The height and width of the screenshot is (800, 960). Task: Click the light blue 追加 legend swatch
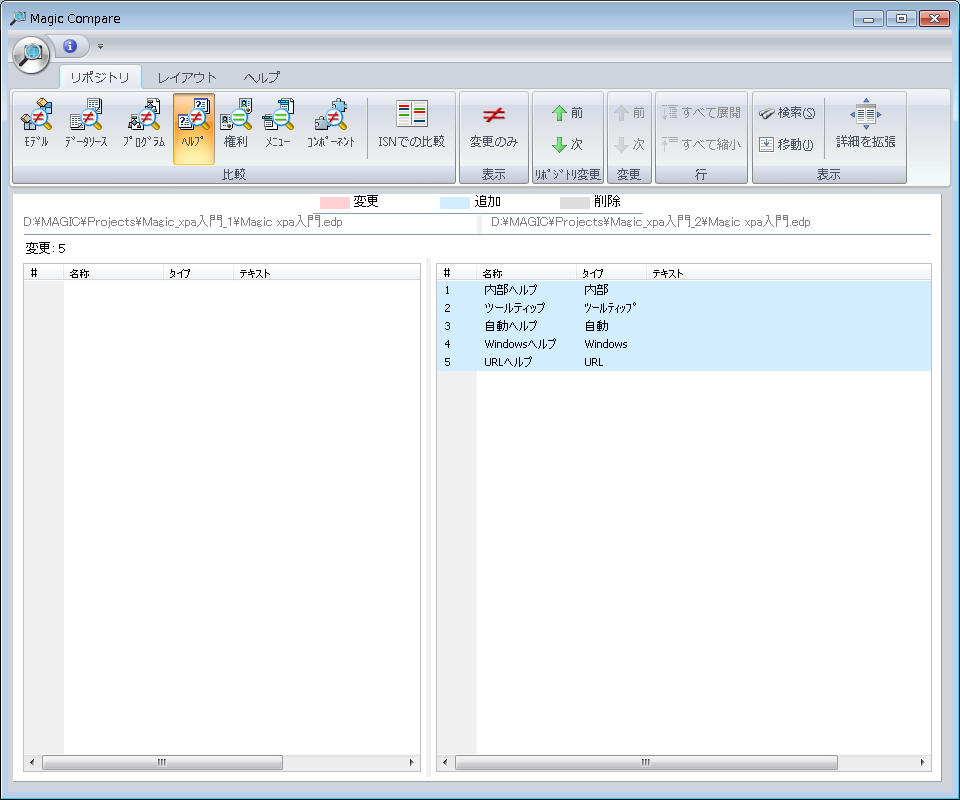pyautogui.click(x=455, y=202)
